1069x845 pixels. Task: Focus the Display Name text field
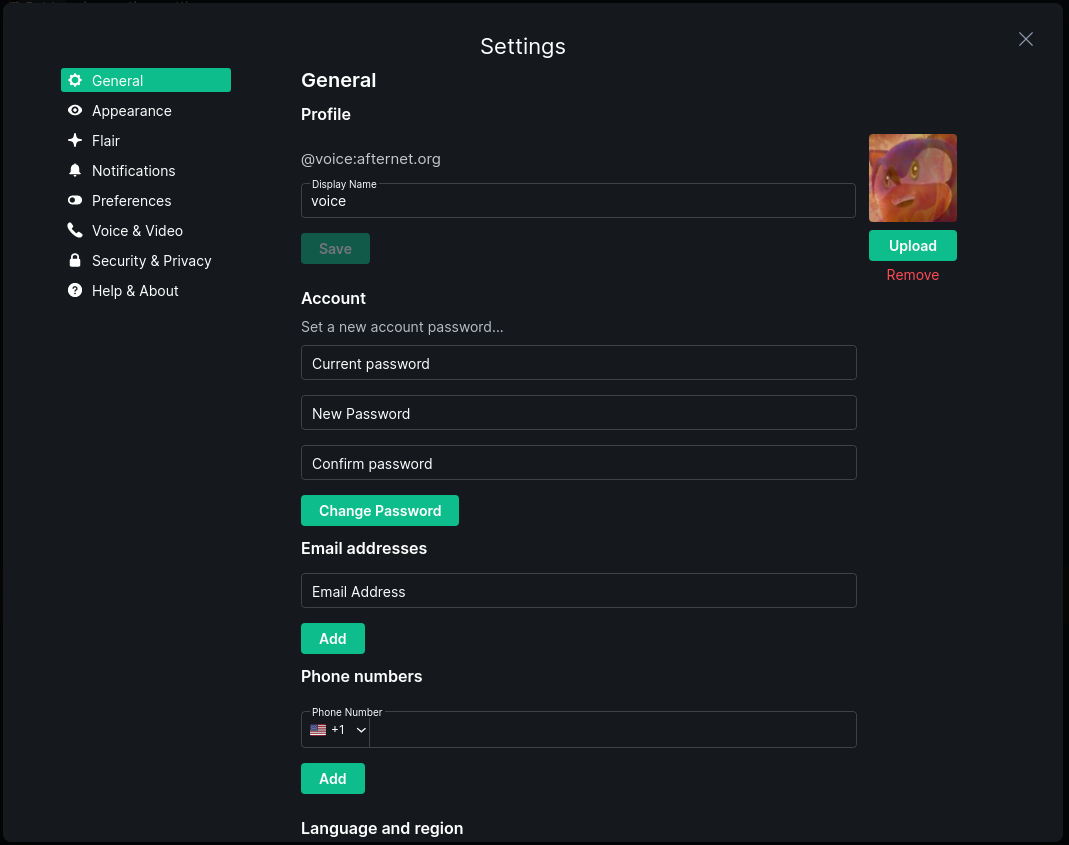click(x=578, y=201)
